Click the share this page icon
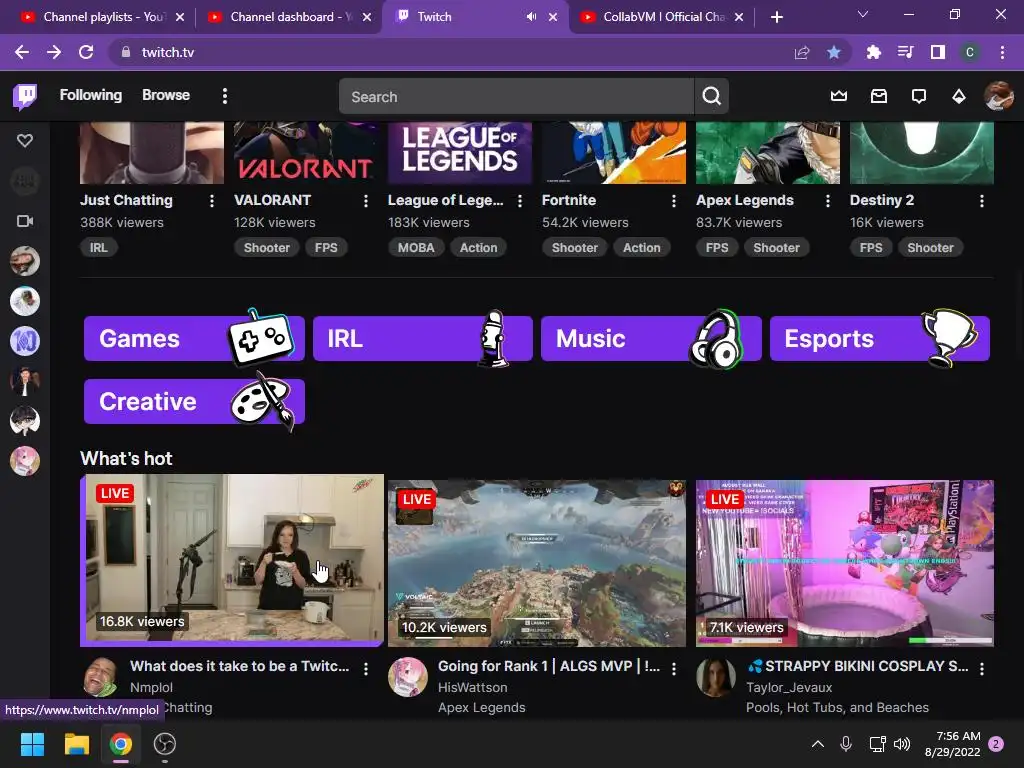The width and height of the screenshot is (1024, 768). pyautogui.click(x=801, y=52)
